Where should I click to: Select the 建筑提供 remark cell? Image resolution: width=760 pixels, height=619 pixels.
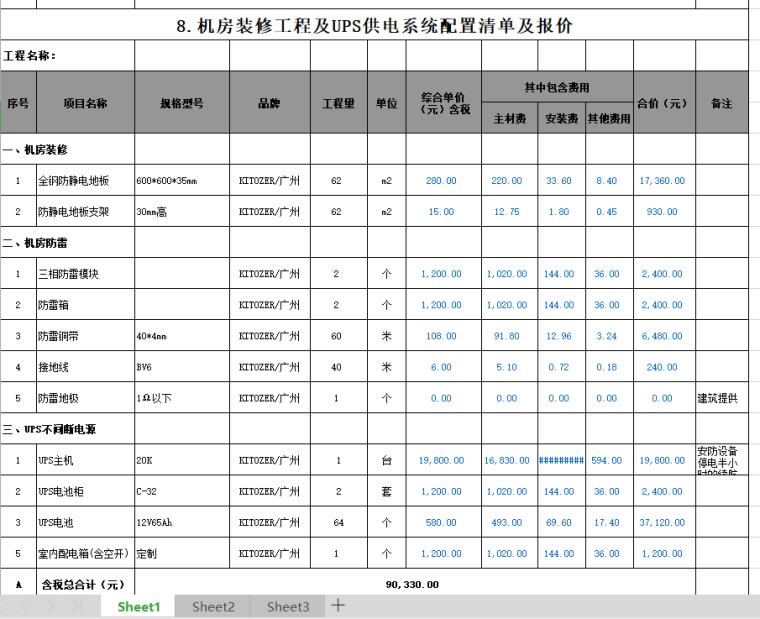coord(722,398)
